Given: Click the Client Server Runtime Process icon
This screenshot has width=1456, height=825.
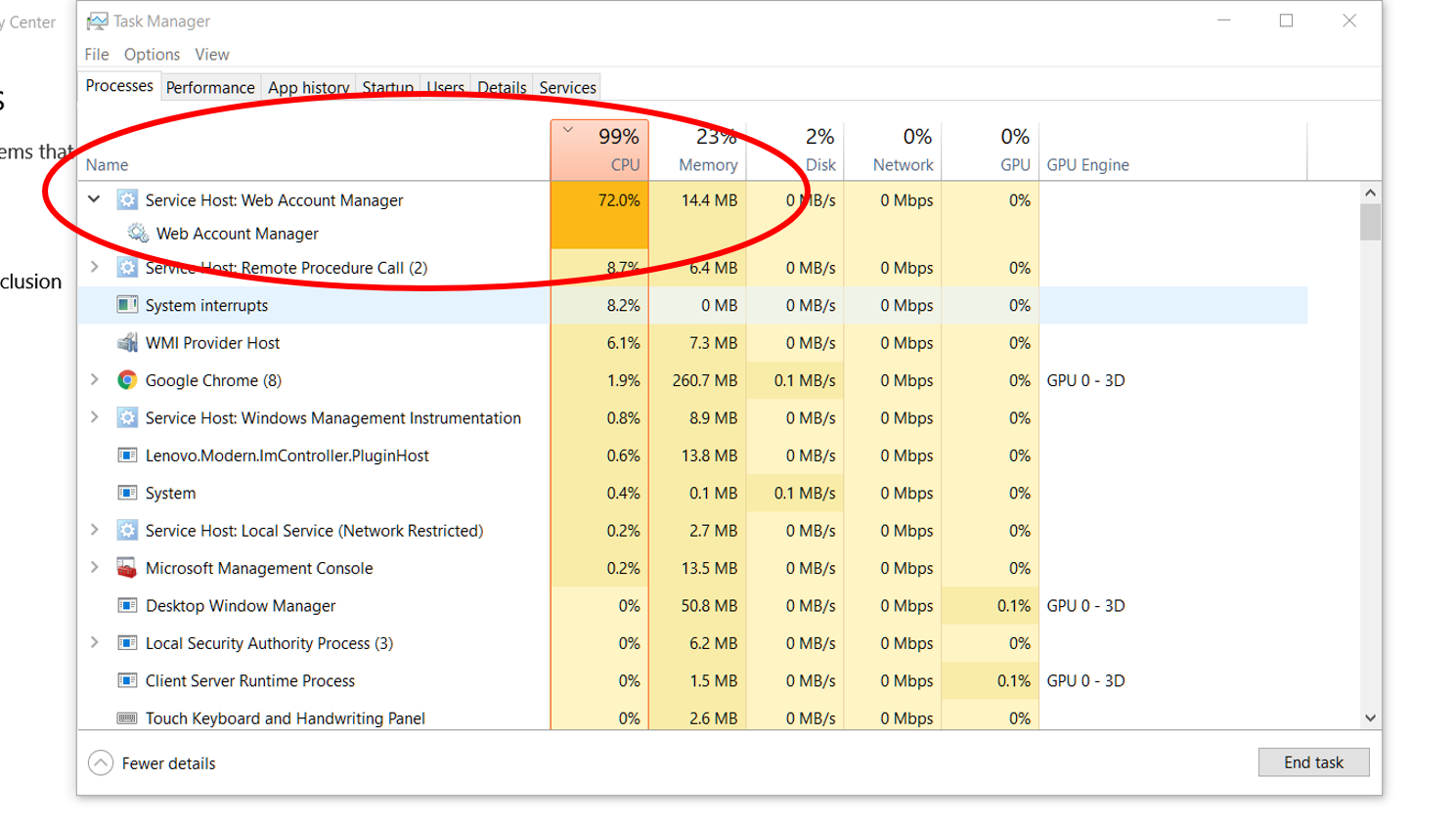Looking at the screenshot, I should (x=127, y=680).
